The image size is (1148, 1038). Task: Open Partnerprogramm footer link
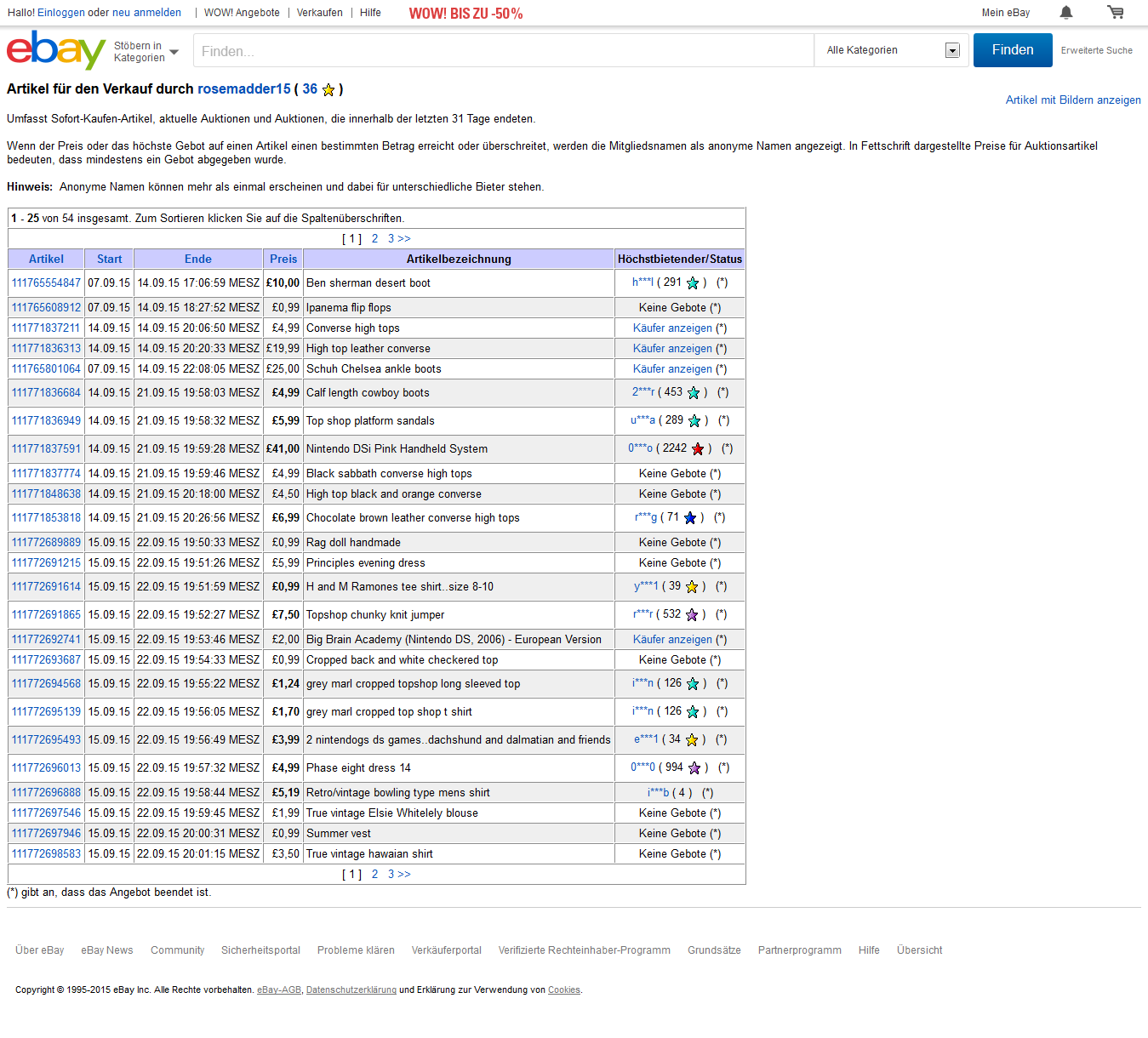[x=799, y=950]
